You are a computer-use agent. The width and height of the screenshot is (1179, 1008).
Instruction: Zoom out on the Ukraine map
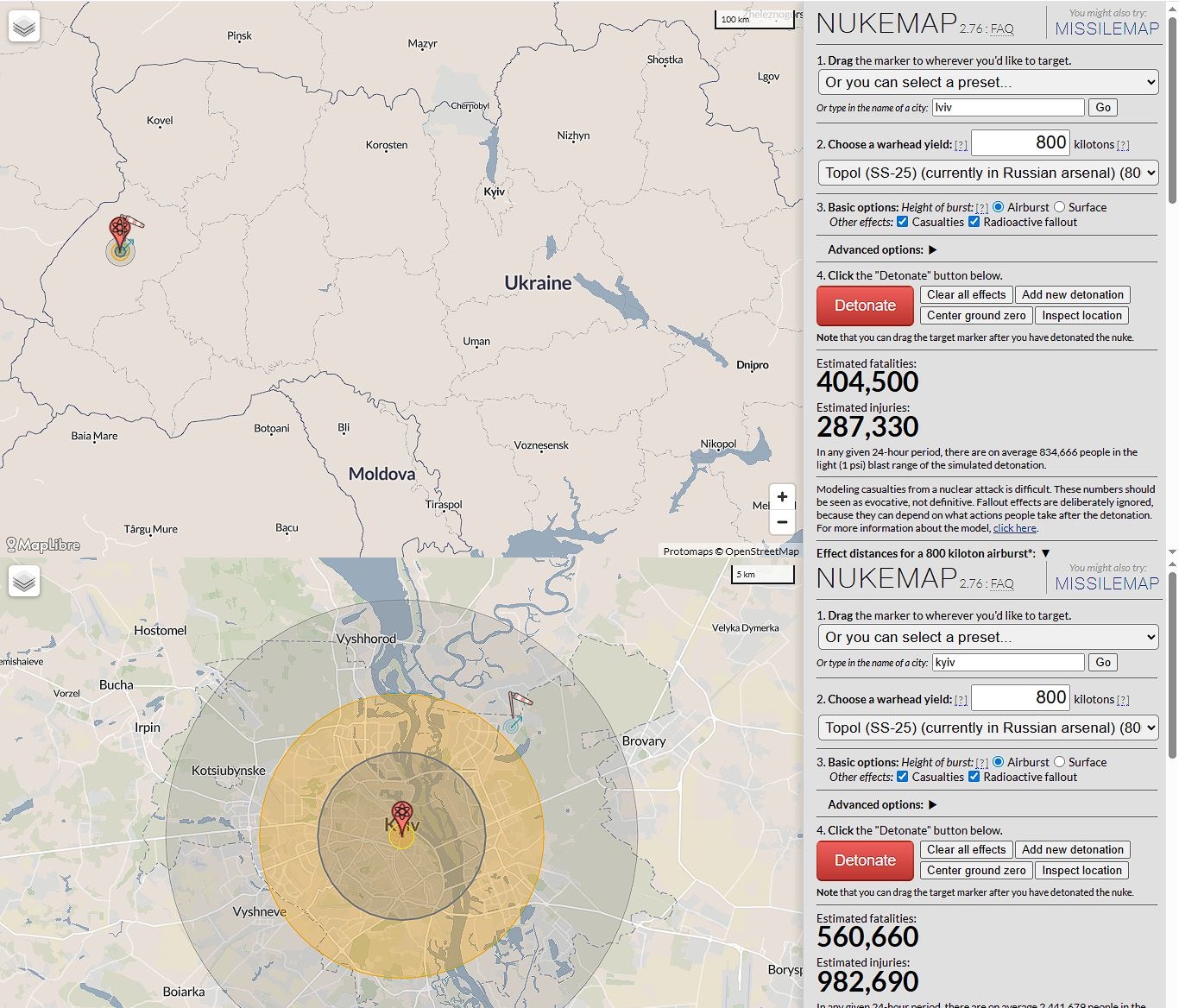pyautogui.click(x=782, y=522)
